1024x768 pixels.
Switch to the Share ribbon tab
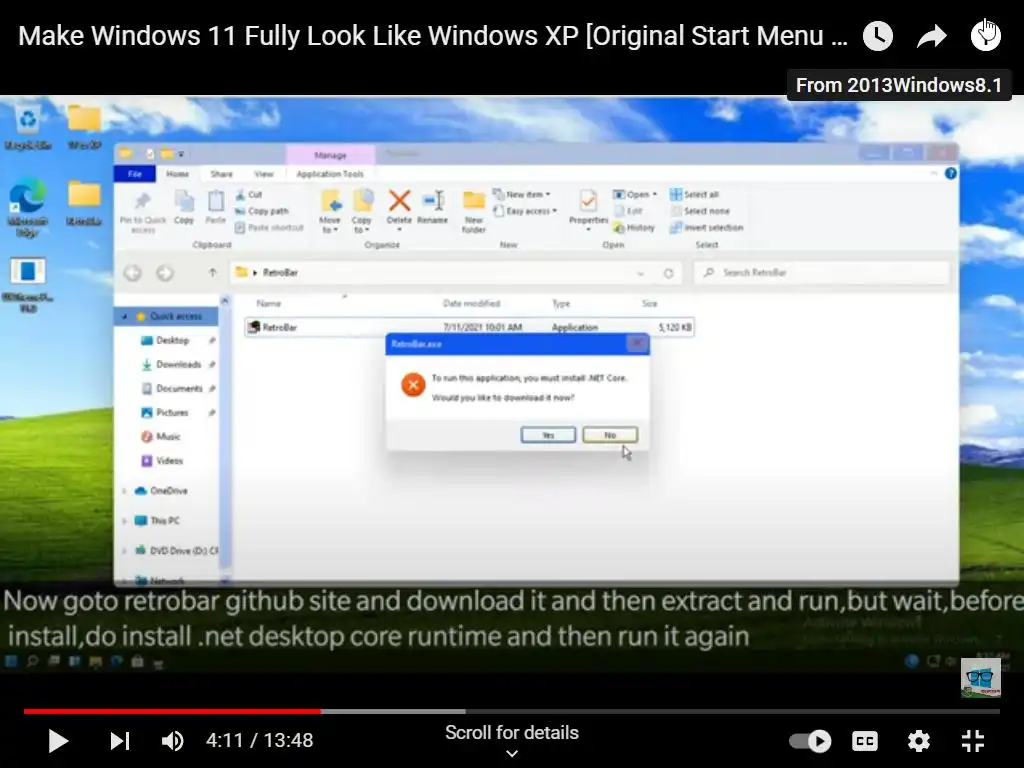point(221,174)
